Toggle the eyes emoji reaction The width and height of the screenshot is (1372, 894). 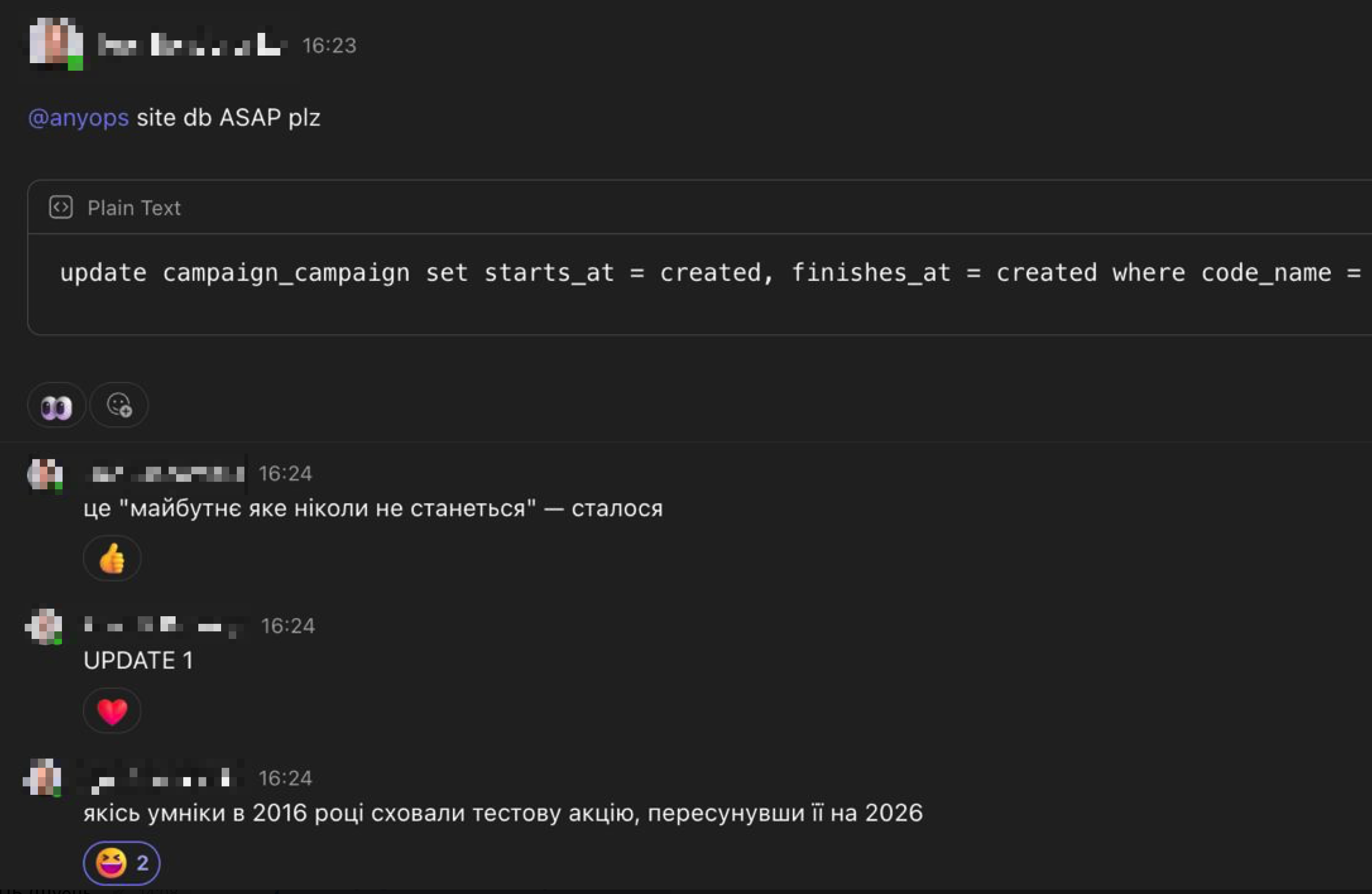coord(56,406)
